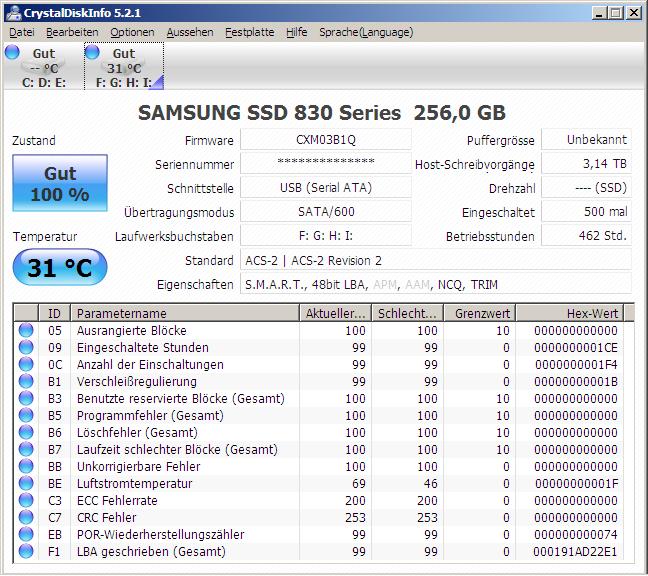Select the C: D: E: disk tab
The height and width of the screenshot is (576, 648).
point(43,66)
